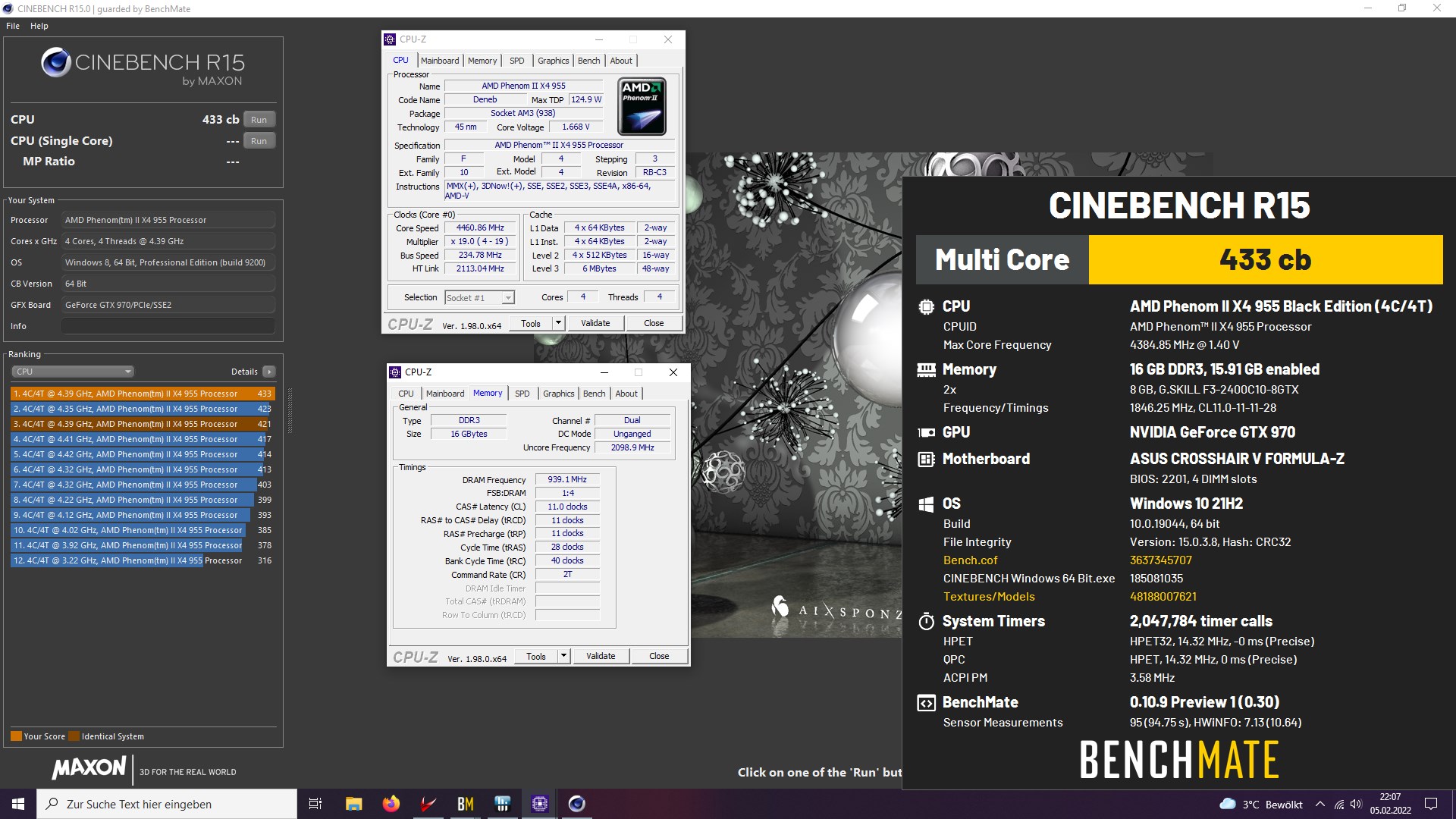Viewport: 1456px width, 819px height.
Task: Open weather widget 3°C Bewölkt
Action: pos(1261,805)
